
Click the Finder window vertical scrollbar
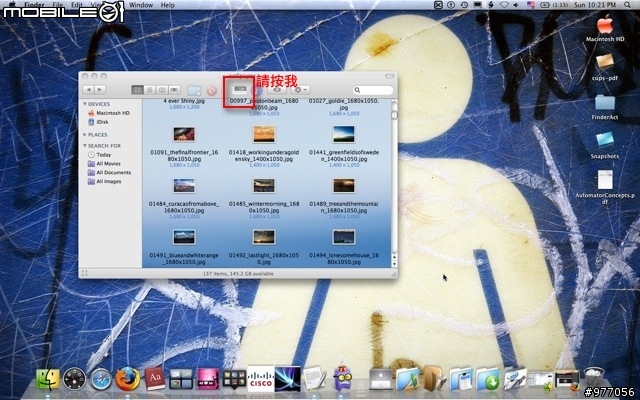394,176
